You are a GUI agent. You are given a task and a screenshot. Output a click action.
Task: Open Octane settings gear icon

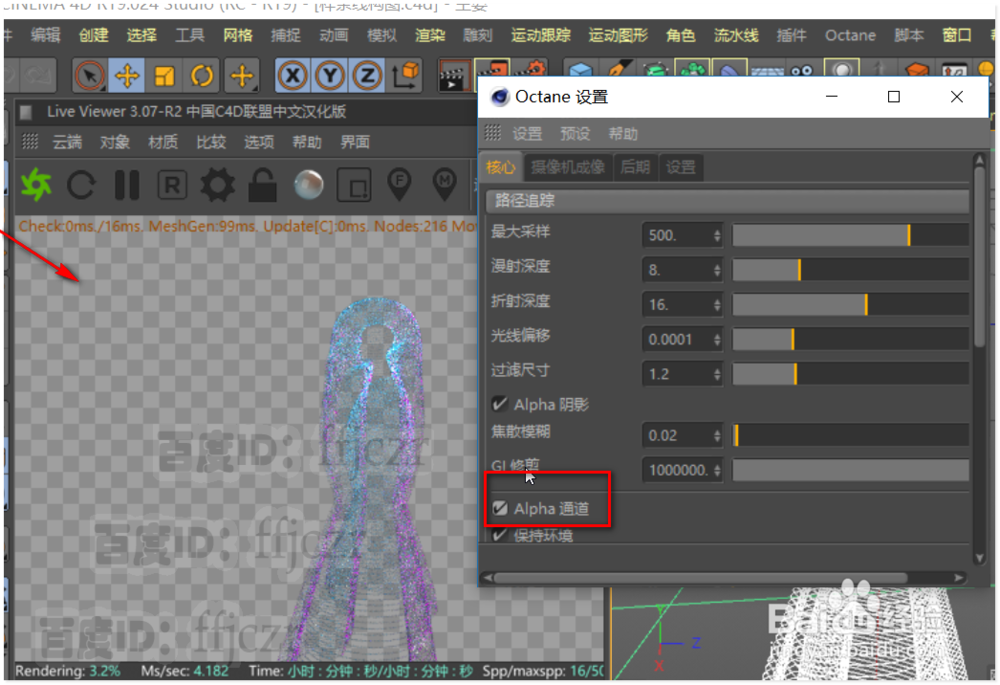pyautogui.click(x=217, y=185)
